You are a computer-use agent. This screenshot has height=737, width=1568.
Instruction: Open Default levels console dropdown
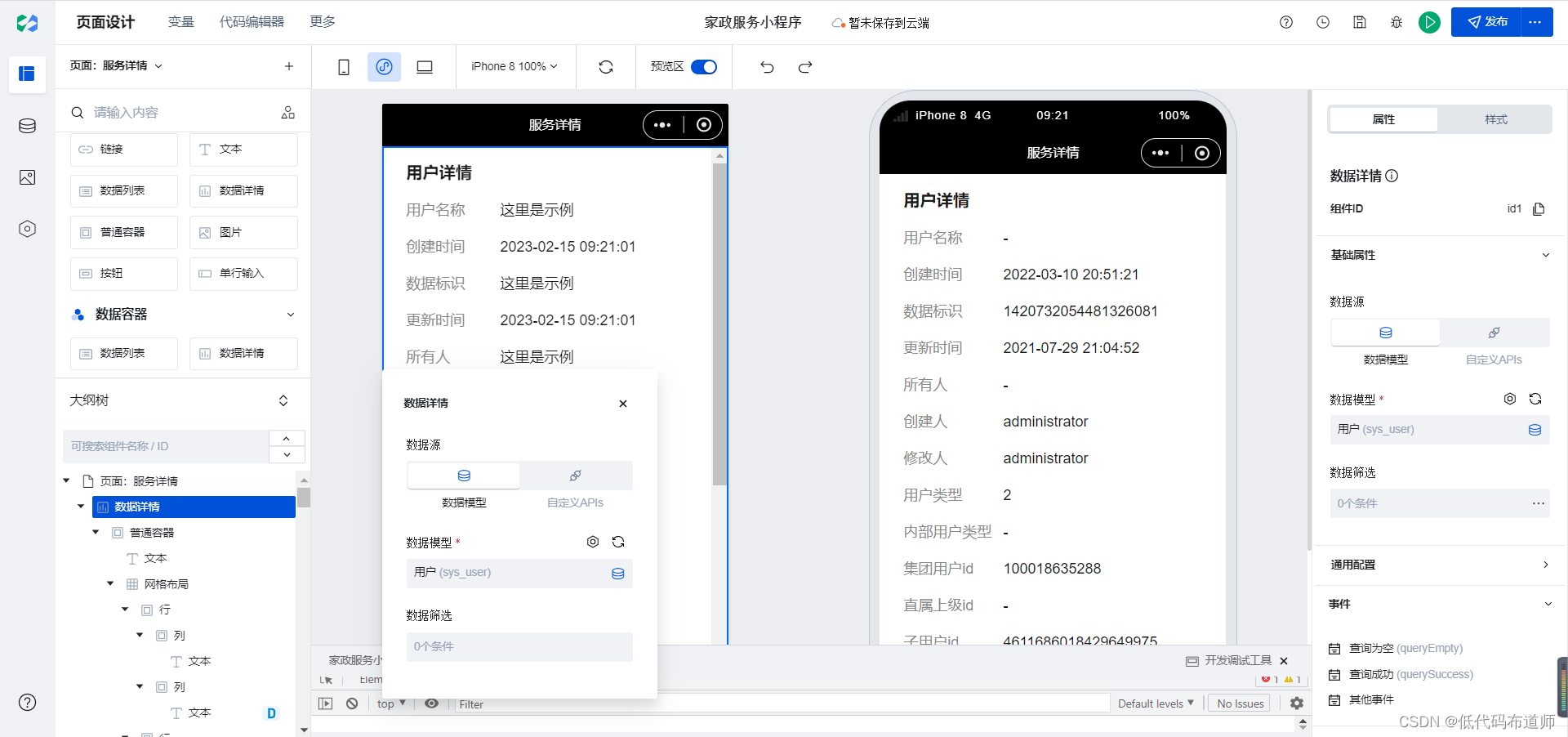click(1156, 703)
